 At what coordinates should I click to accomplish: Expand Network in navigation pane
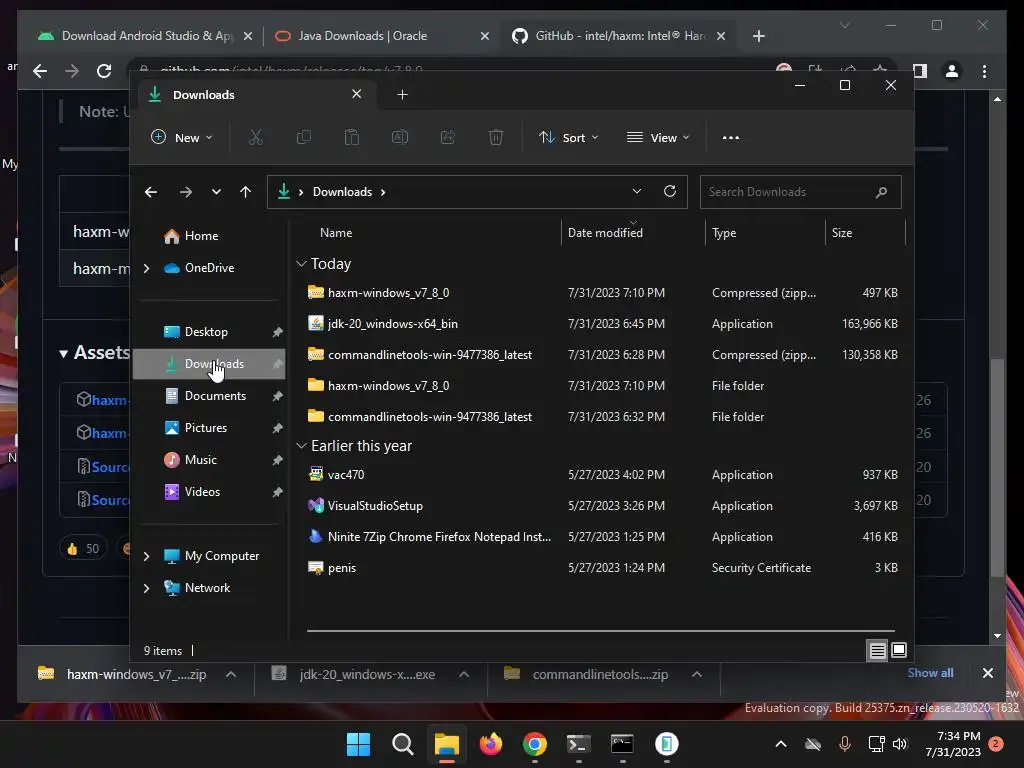point(146,588)
